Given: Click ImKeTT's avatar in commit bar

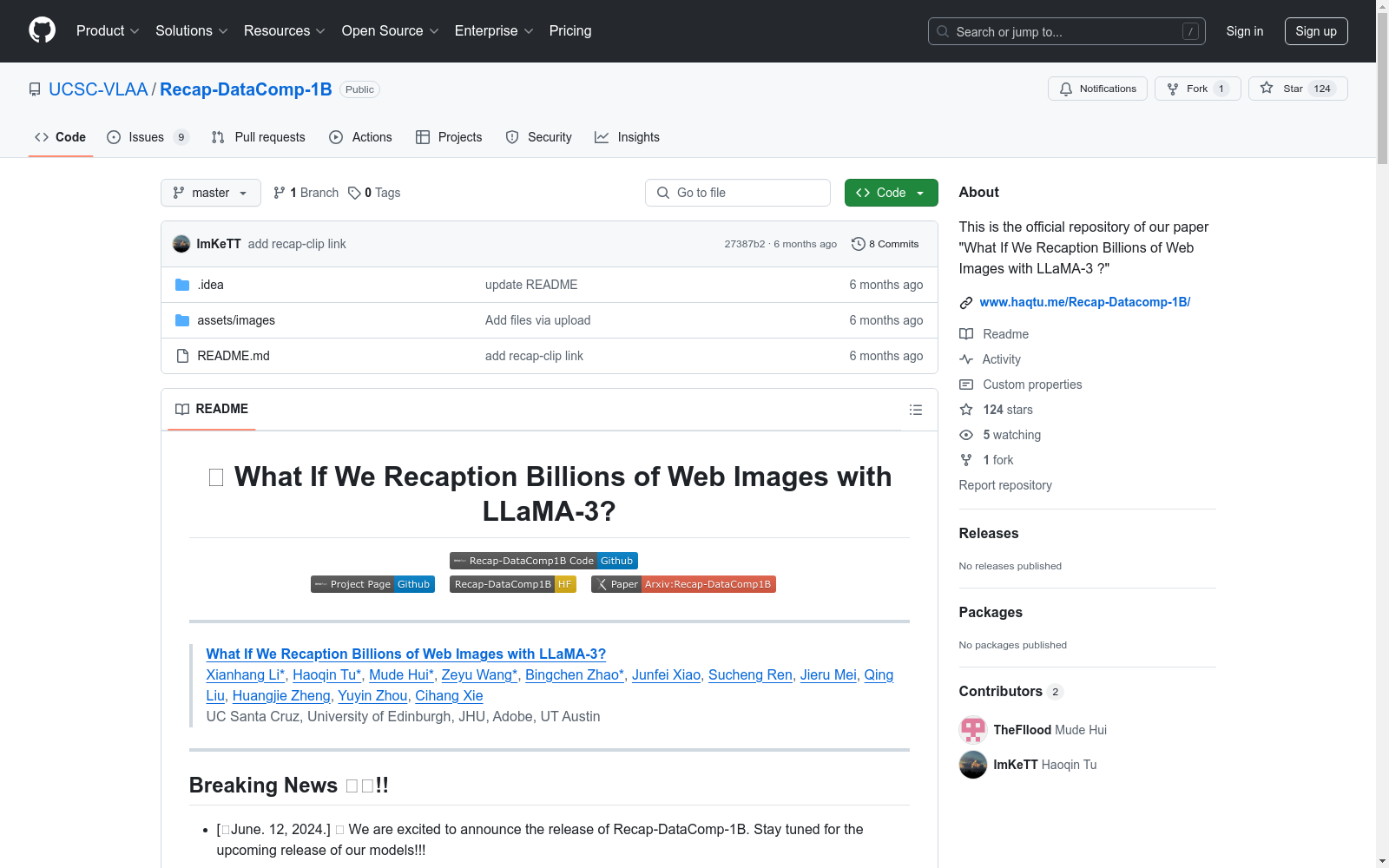Looking at the screenshot, I should point(181,244).
